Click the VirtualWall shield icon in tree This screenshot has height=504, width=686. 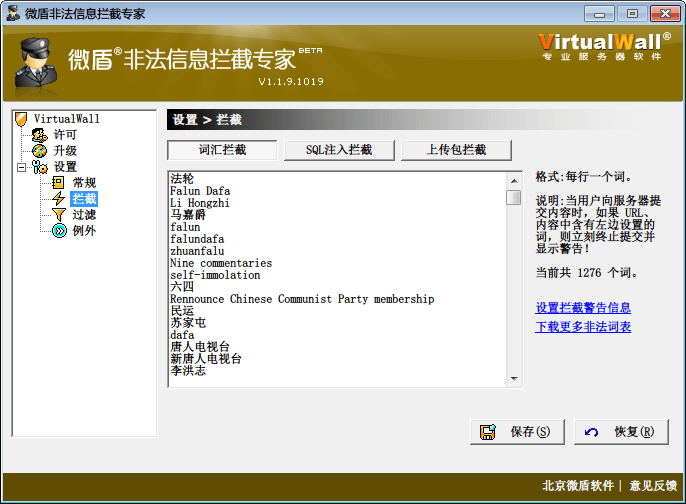pyautogui.click(x=21, y=119)
